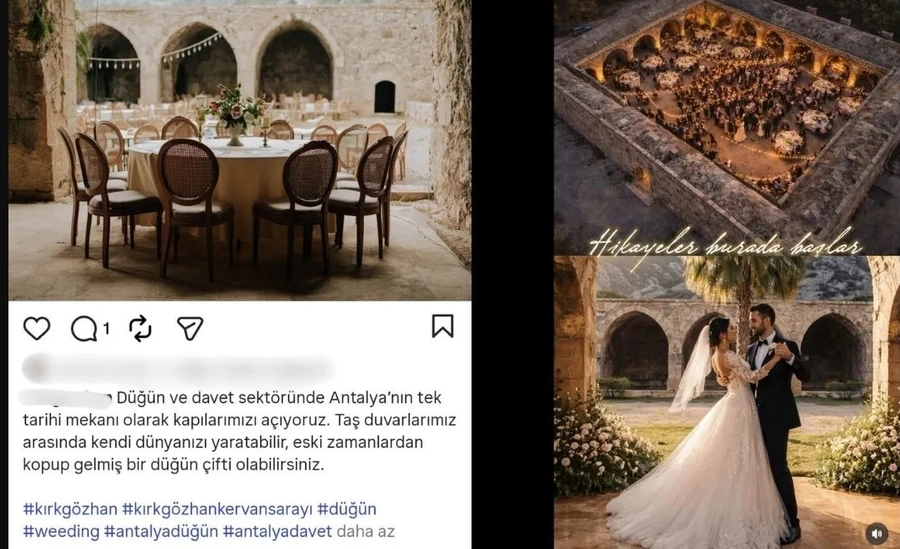Repost using the circular arrows icon

(x=141, y=328)
